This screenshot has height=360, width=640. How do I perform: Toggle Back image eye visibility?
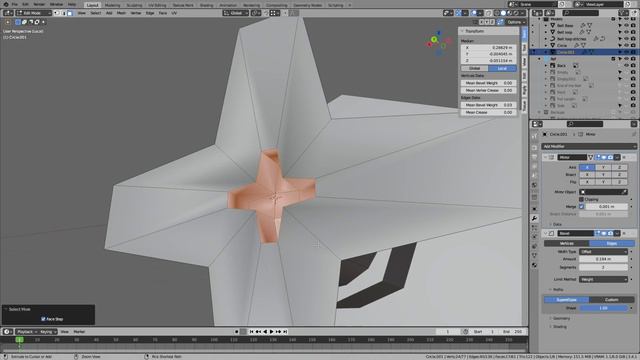(x=627, y=65)
